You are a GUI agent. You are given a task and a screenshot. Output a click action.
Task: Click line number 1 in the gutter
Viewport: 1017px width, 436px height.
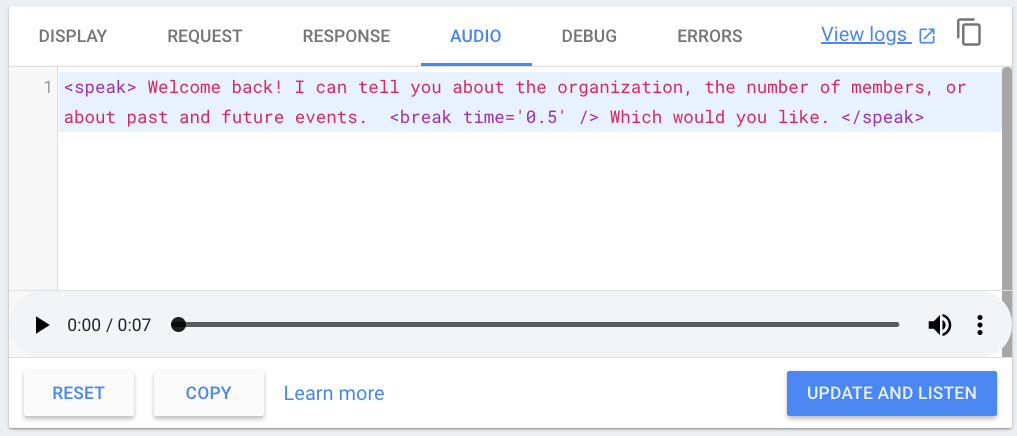(x=47, y=88)
